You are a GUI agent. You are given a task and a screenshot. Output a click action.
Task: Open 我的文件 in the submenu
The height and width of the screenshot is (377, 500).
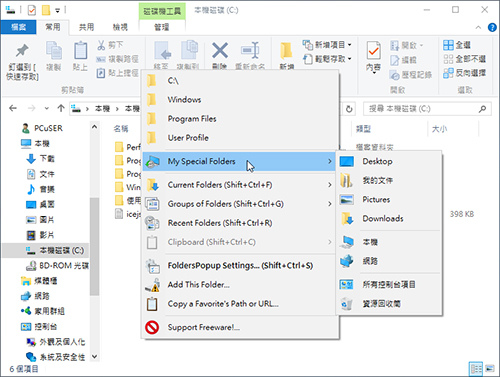coord(389,181)
